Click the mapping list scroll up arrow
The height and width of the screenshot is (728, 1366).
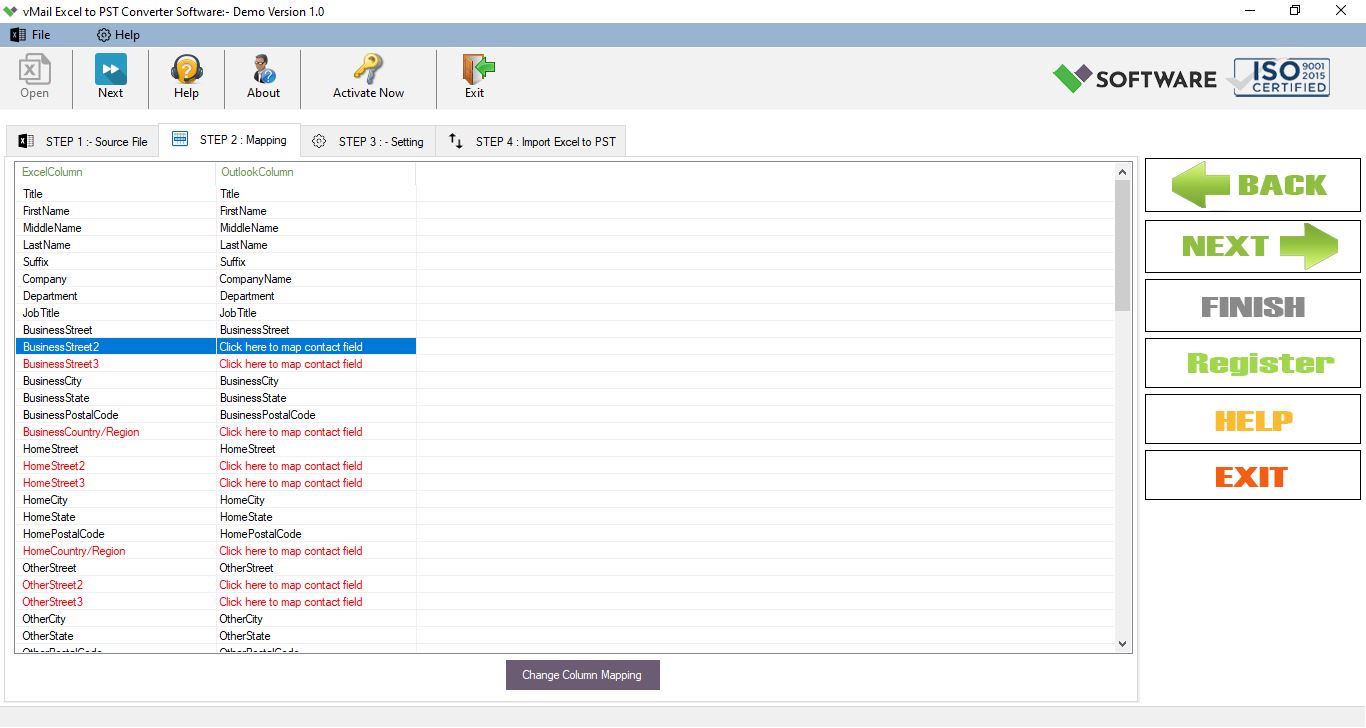click(1123, 171)
